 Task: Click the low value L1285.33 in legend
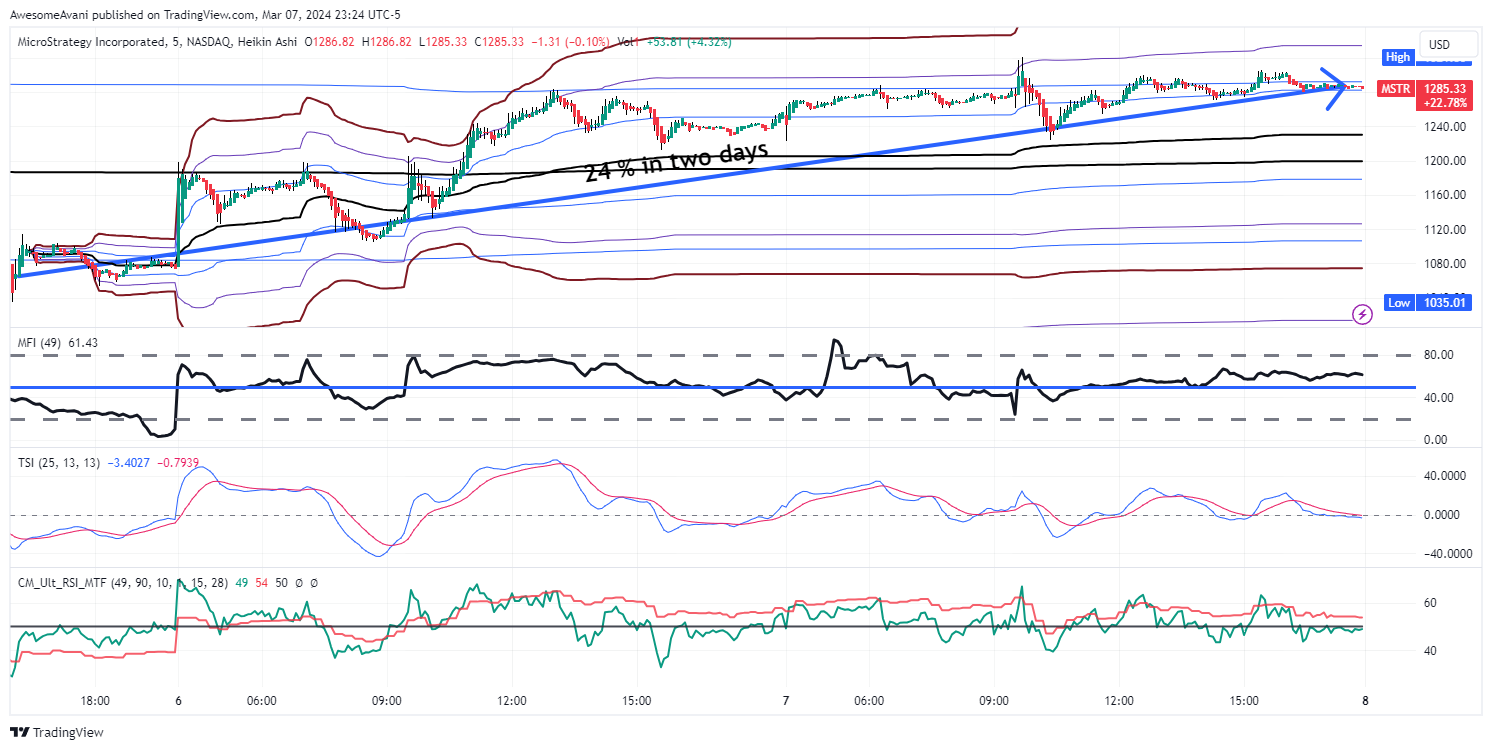point(443,42)
